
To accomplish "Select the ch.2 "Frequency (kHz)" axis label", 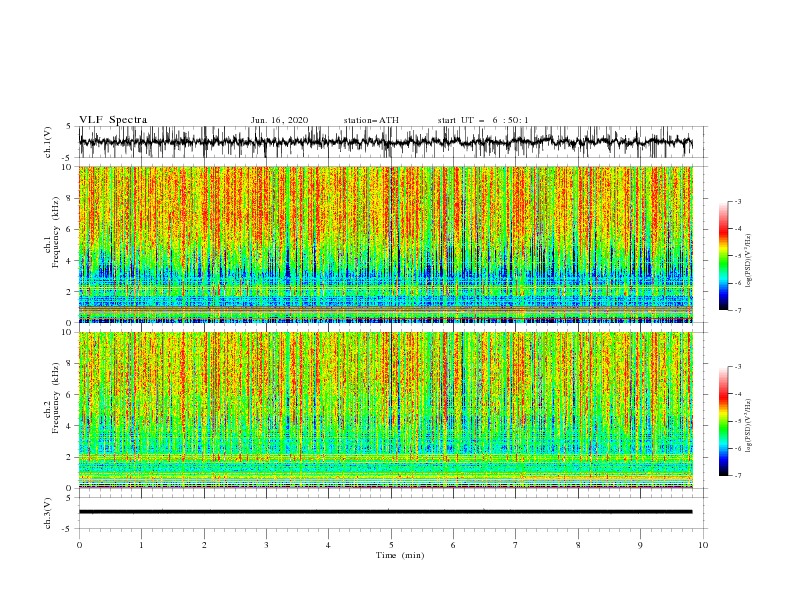I will 56,398.
